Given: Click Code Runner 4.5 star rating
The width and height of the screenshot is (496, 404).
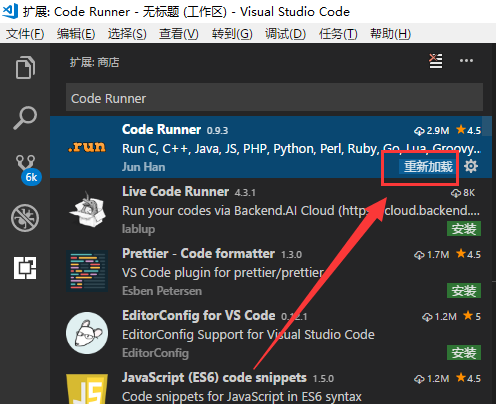Looking at the screenshot, I should click(469, 130).
